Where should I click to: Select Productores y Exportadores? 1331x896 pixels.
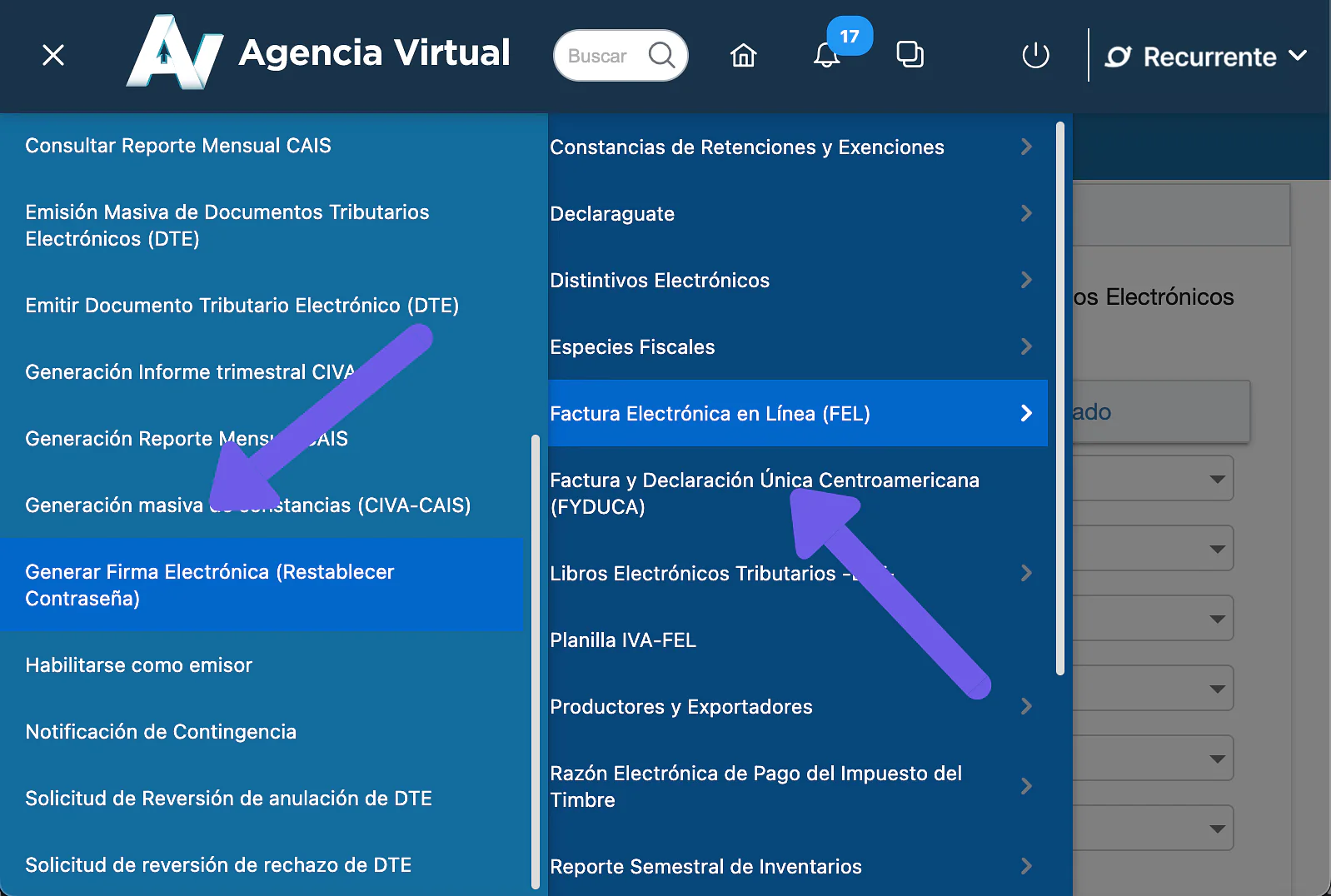coord(681,707)
